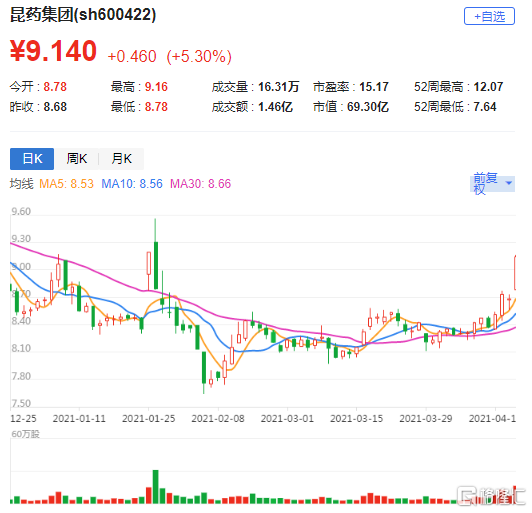Select the tall green candlestick near 2021-01-25
This screenshot has width=532, height=513.
click(156, 265)
